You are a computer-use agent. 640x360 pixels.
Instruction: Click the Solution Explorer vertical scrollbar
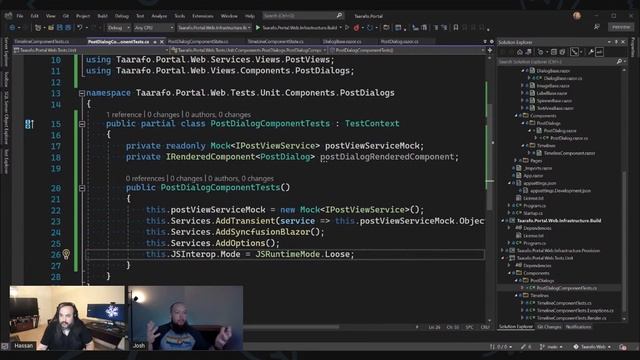click(624, 241)
